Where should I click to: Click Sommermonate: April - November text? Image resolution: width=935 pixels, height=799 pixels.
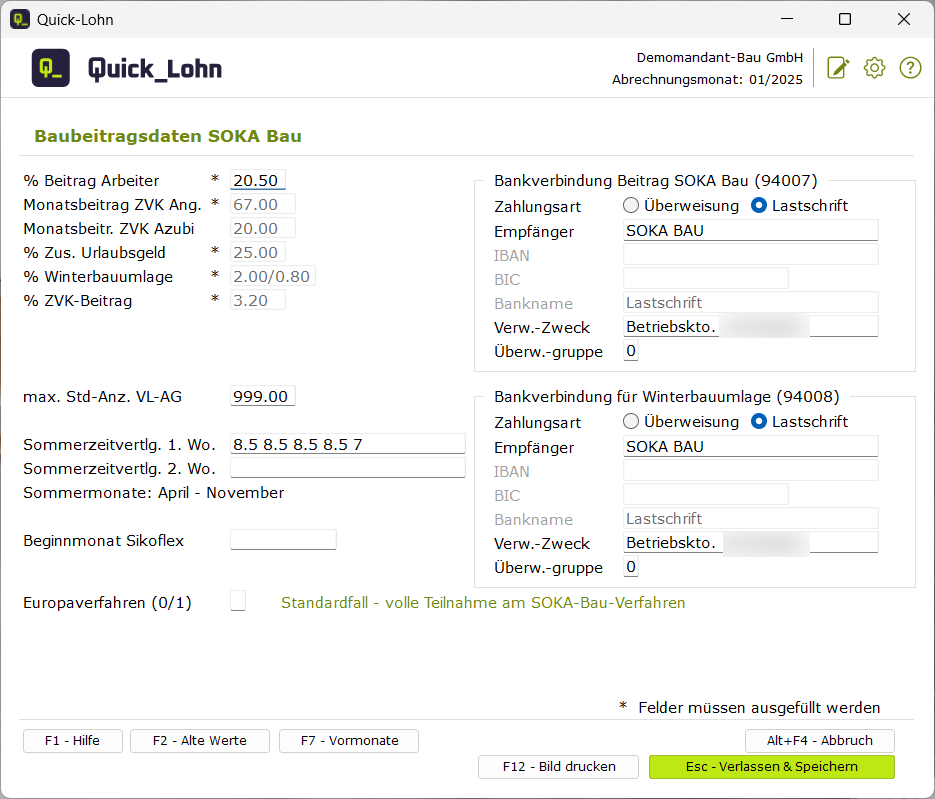[153, 493]
